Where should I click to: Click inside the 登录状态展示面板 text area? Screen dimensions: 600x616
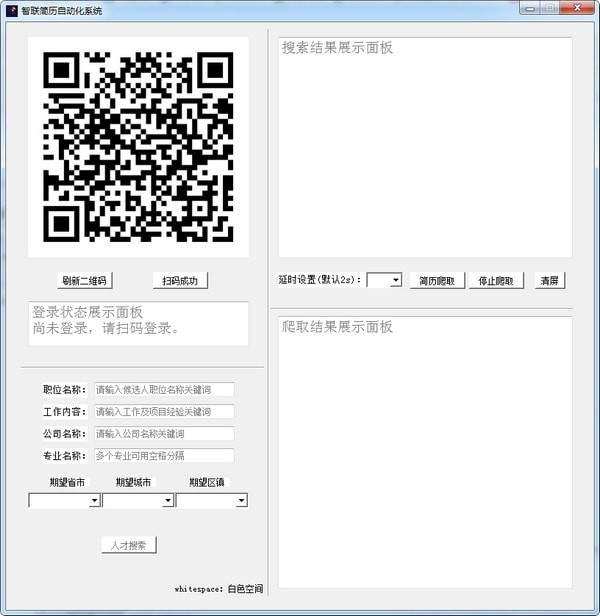(138, 324)
